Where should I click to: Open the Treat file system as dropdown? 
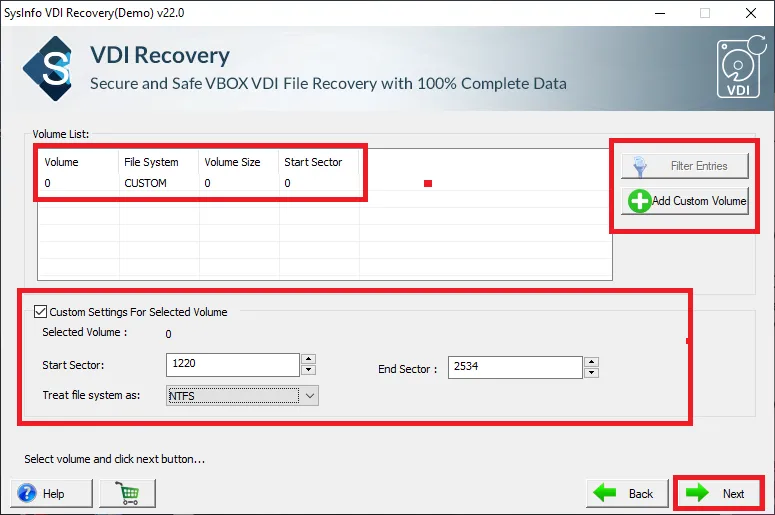tap(242, 395)
